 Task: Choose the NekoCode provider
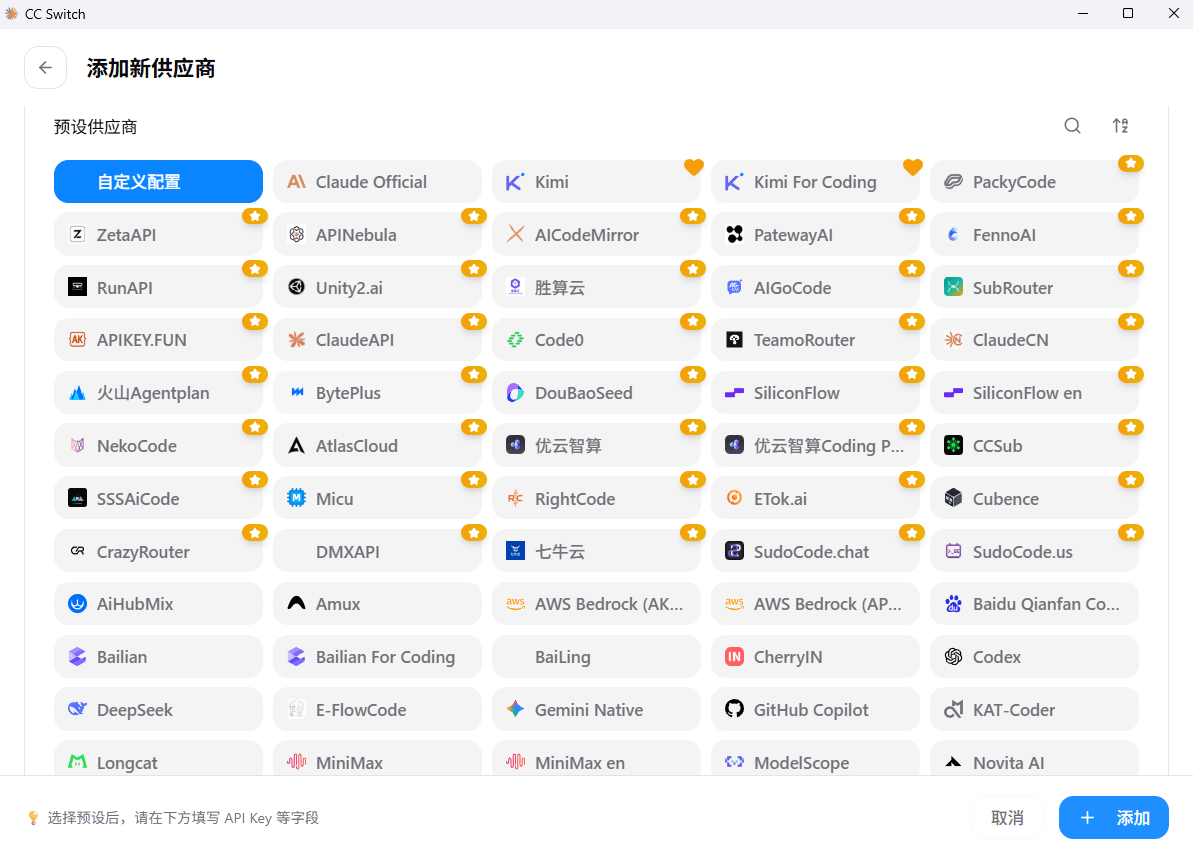[x=158, y=446]
